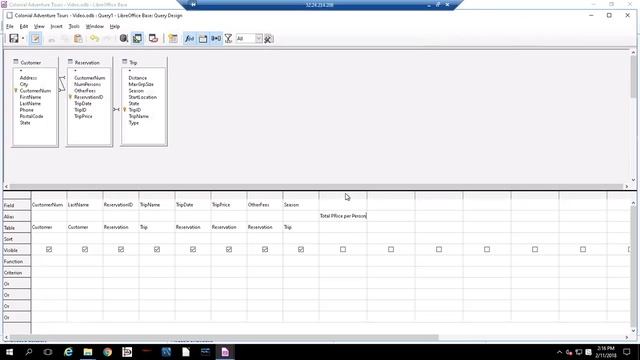The image size is (640, 360).
Task: Click the Limit value field showing All
Action: click(x=245, y=38)
